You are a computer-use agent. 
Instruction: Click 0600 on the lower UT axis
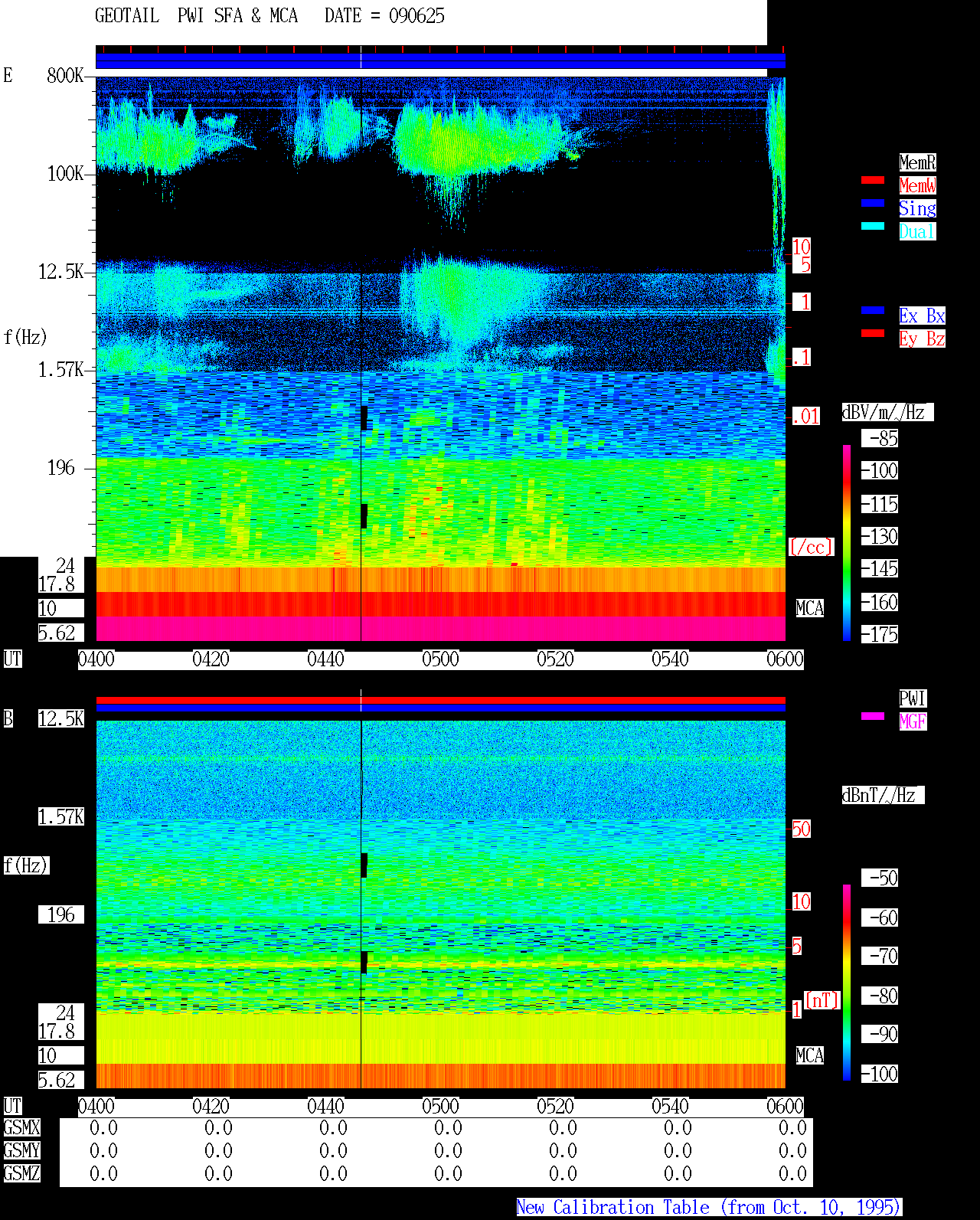click(785, 1106)
